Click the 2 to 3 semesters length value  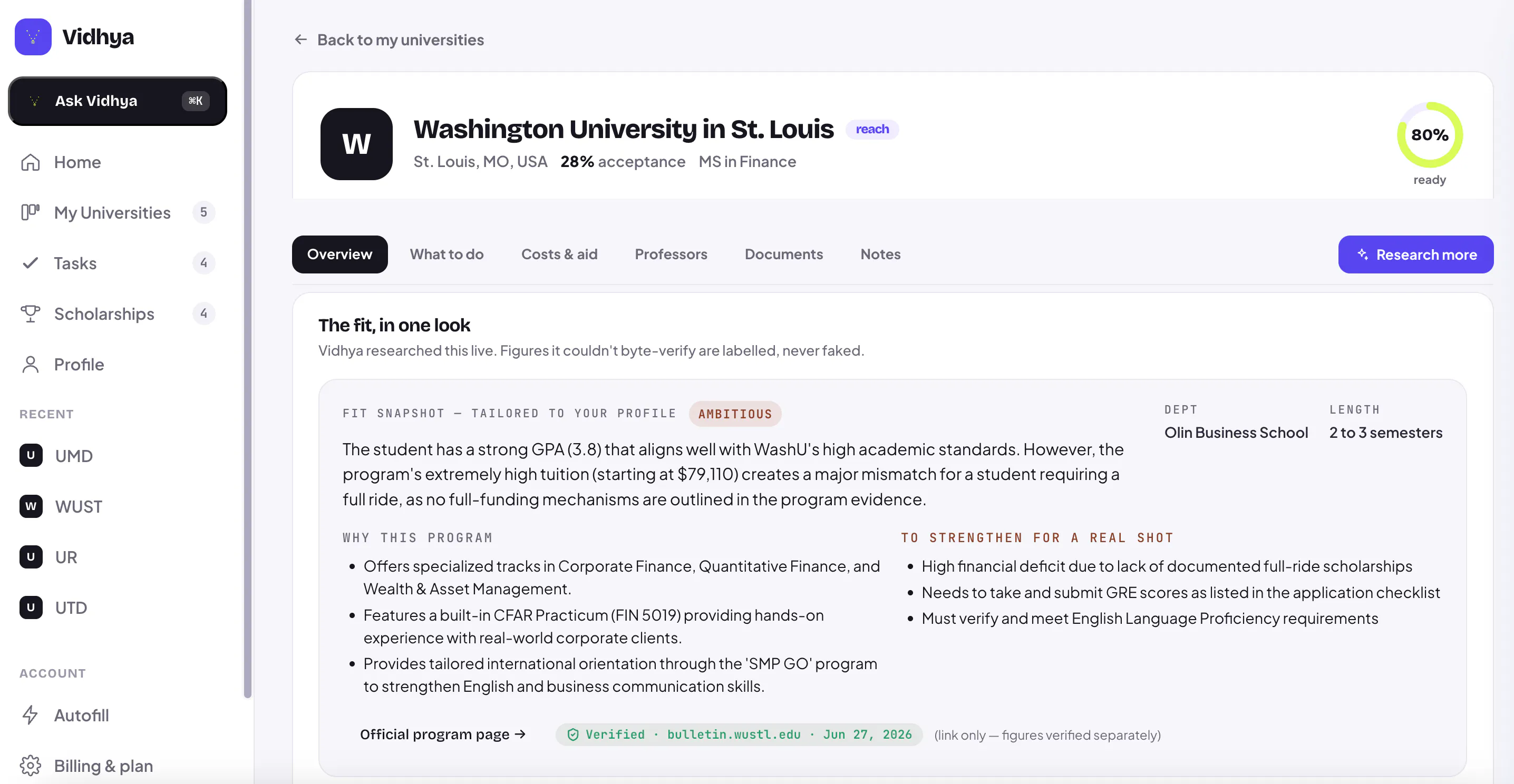(1385, 432)
